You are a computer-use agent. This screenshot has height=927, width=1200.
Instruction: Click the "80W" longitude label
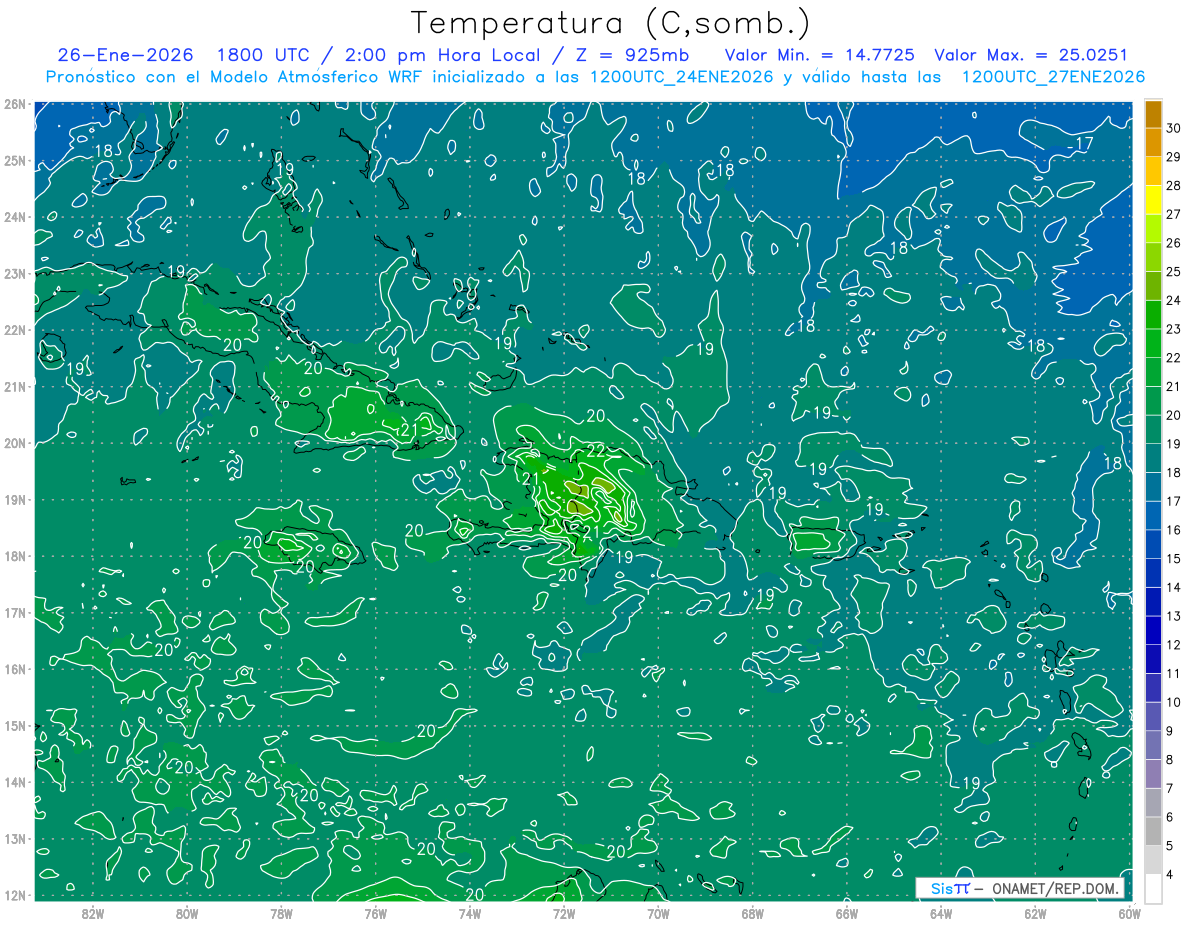tap(187, 913)
